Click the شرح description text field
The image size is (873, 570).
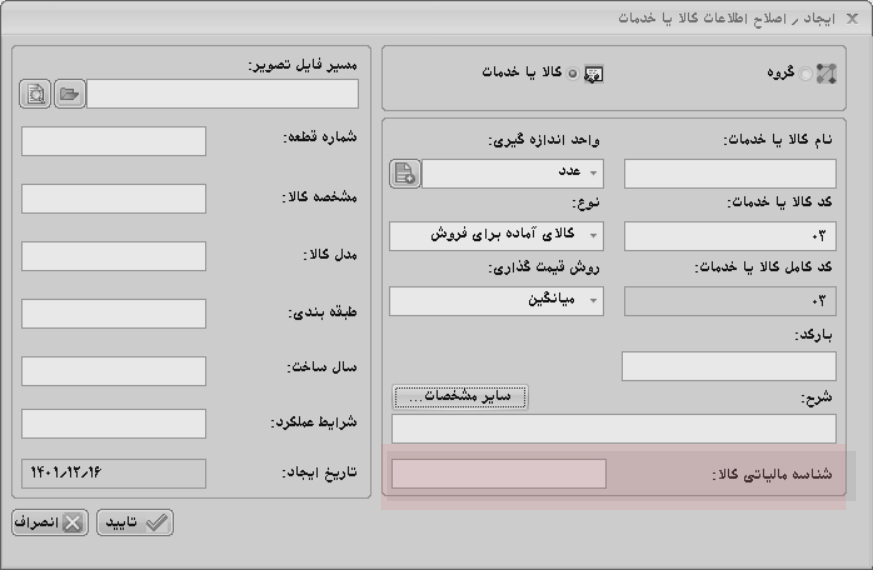(613, 428)
